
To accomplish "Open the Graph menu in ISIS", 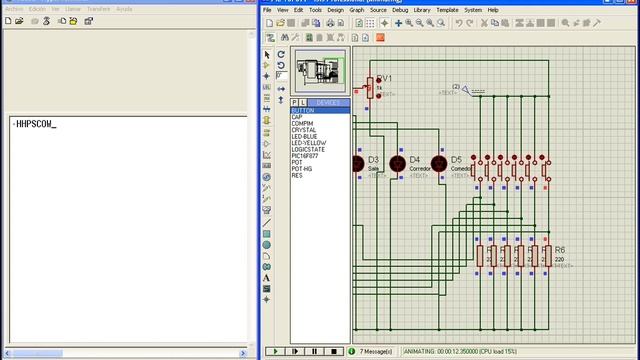I will pos(356,10).
